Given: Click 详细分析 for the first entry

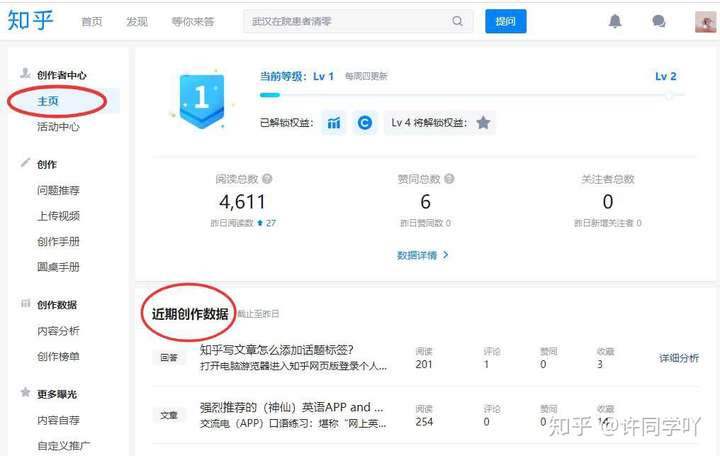Looking at the screenshot, I should (x=679, y=358).
